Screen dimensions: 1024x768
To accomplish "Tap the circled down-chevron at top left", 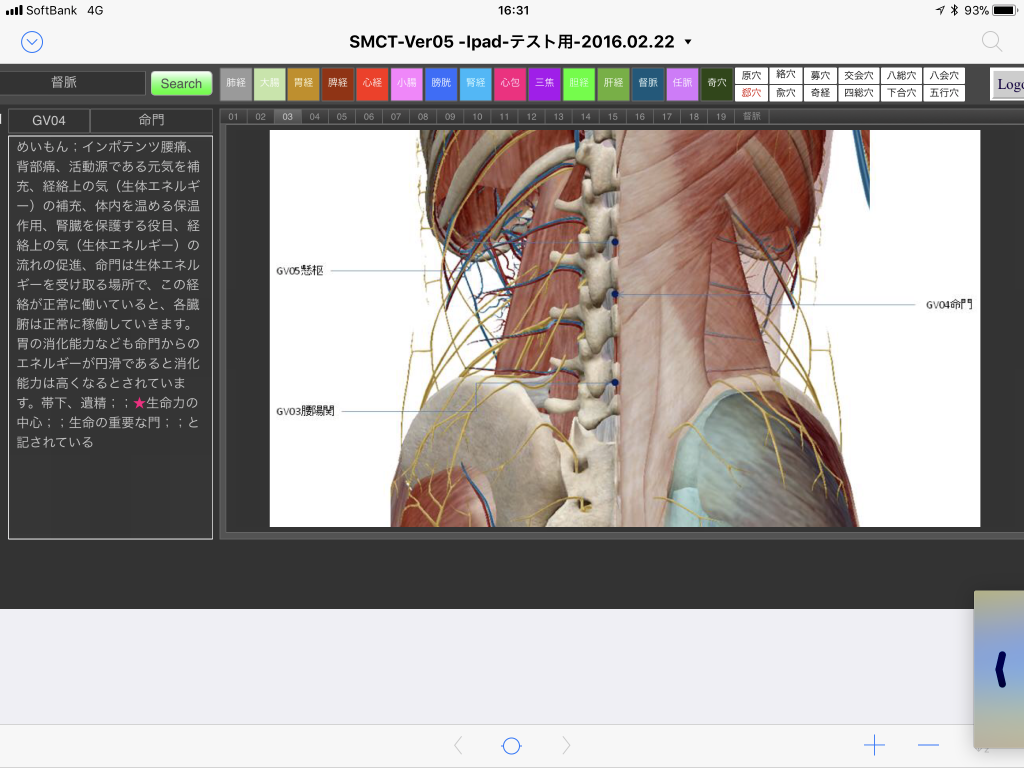I will point(32,42).
